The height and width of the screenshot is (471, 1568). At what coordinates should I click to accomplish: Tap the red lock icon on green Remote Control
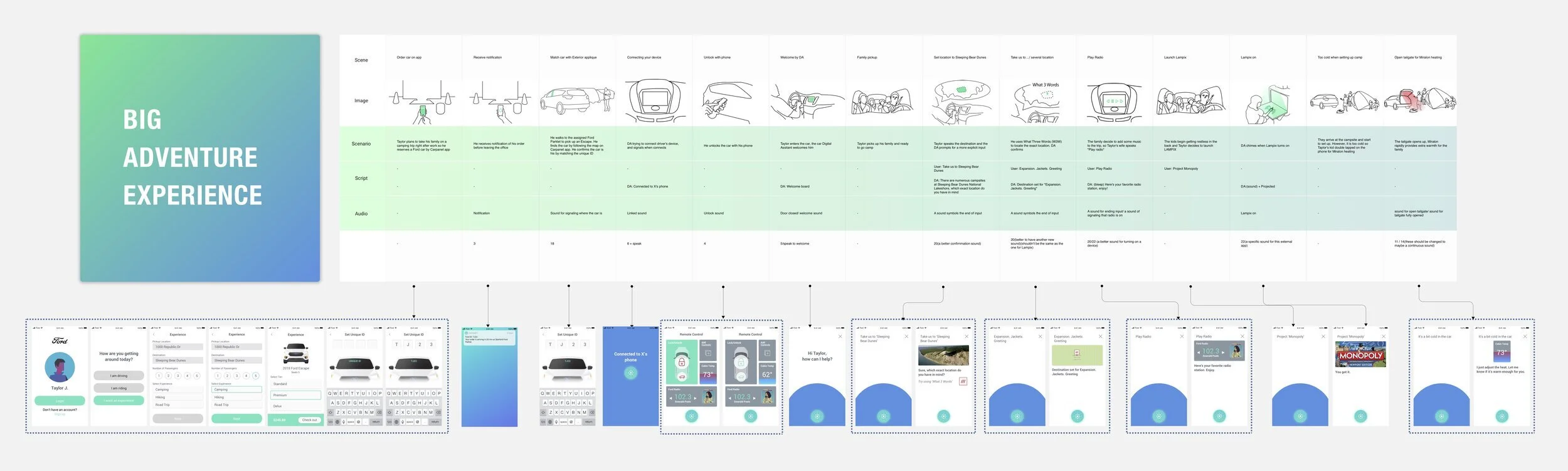point(681,362)
